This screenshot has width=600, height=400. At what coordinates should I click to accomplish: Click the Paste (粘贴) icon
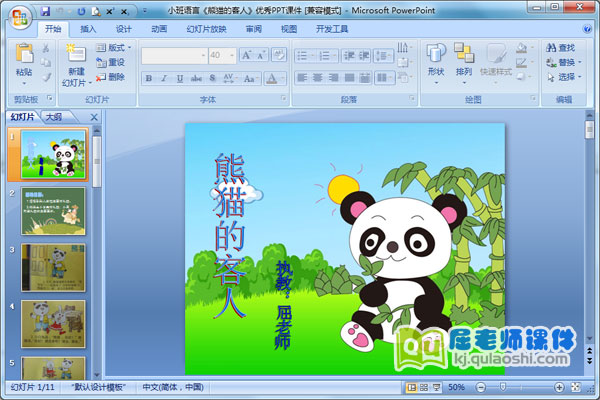pos(24,54)
